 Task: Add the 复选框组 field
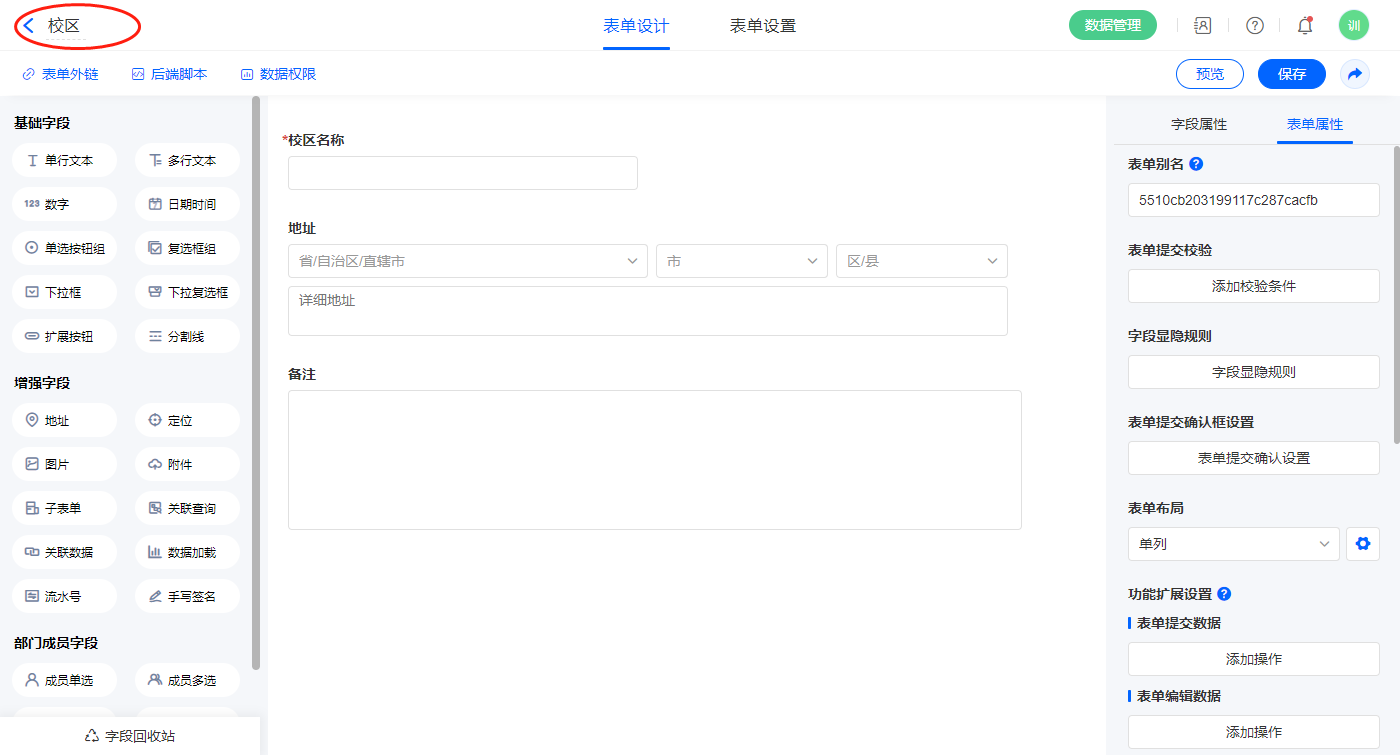(187, 249)
